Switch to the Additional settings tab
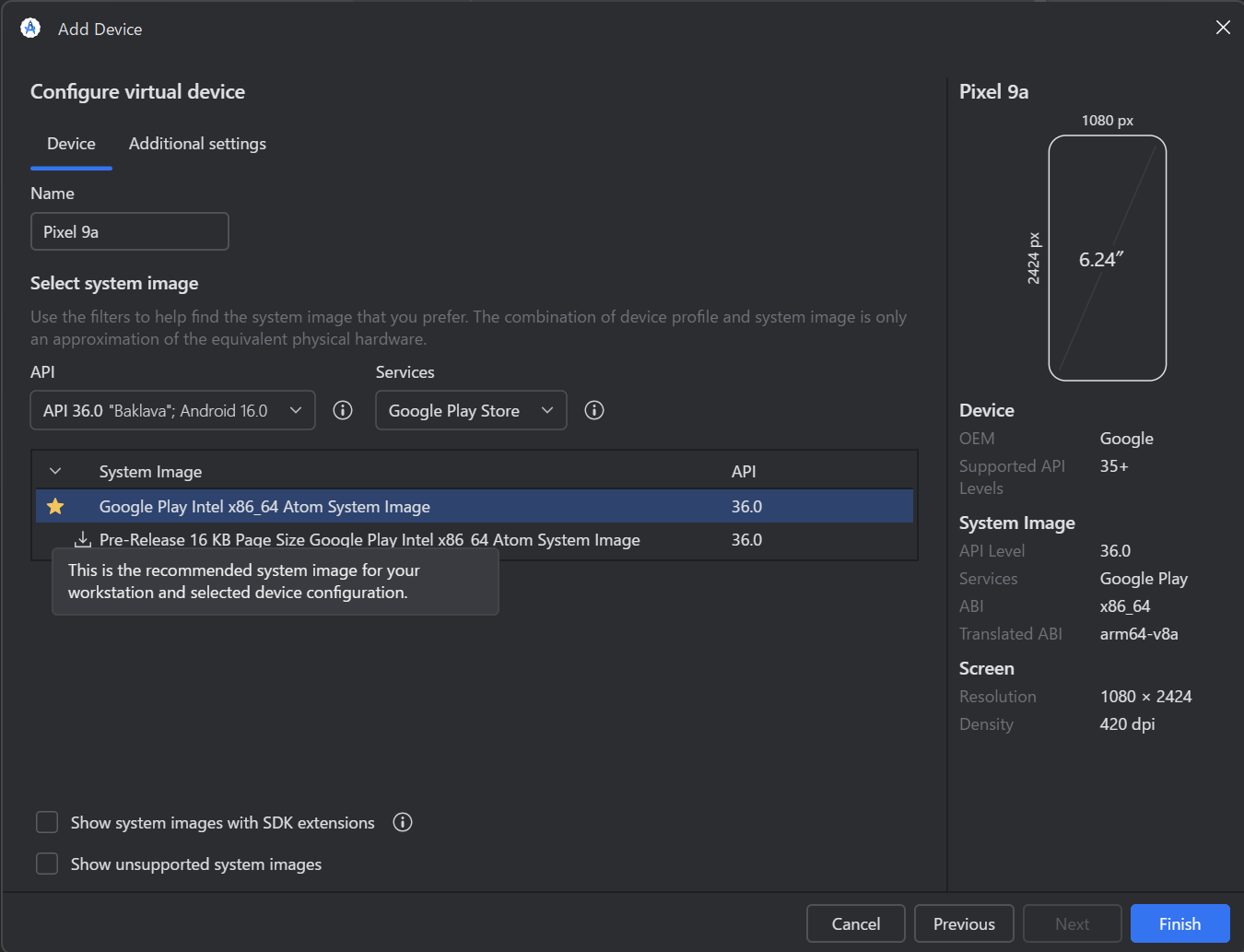The width and height of the screenshot is (1244, 952). [x=197, y=144]
